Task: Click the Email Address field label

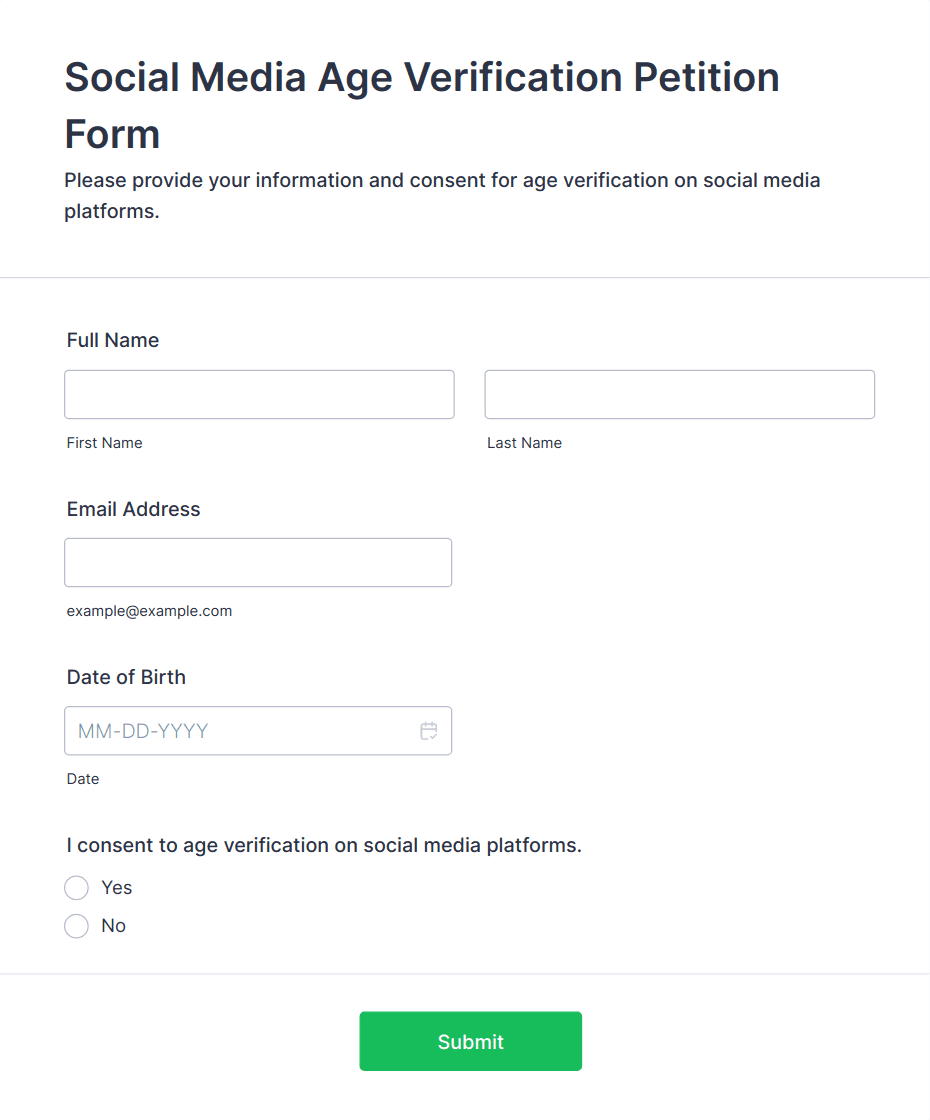Action: (134, 509)
